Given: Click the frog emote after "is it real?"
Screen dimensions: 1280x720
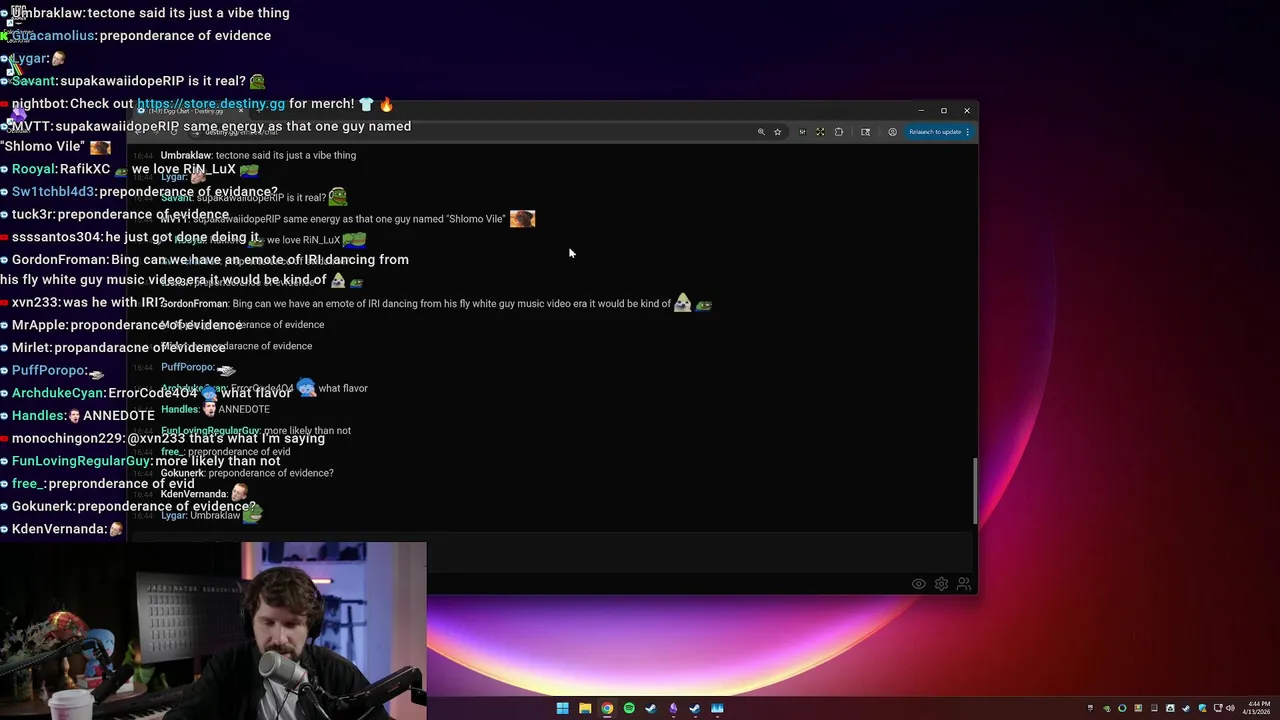Looking at the screenshot, I should (x=337, y=197).
